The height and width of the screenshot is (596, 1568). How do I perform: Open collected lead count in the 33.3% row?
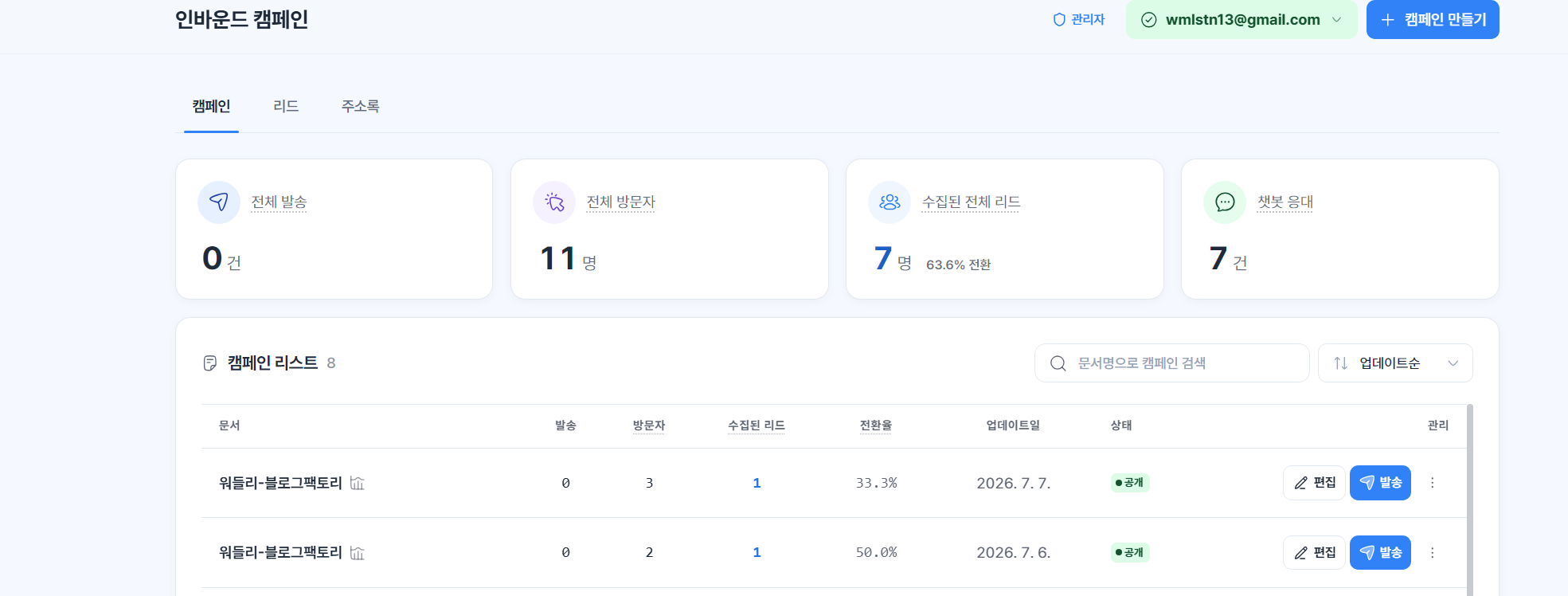click(x=757, y=483)
